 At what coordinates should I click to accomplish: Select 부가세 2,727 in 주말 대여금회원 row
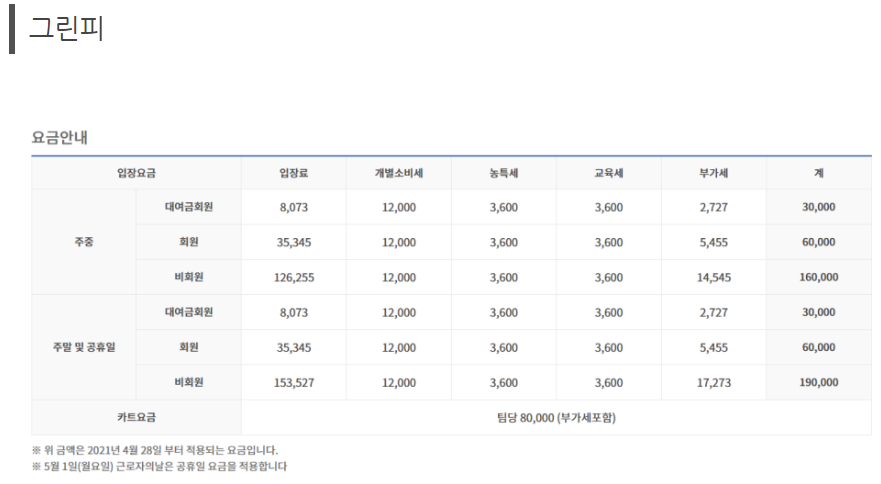point(714,313)
